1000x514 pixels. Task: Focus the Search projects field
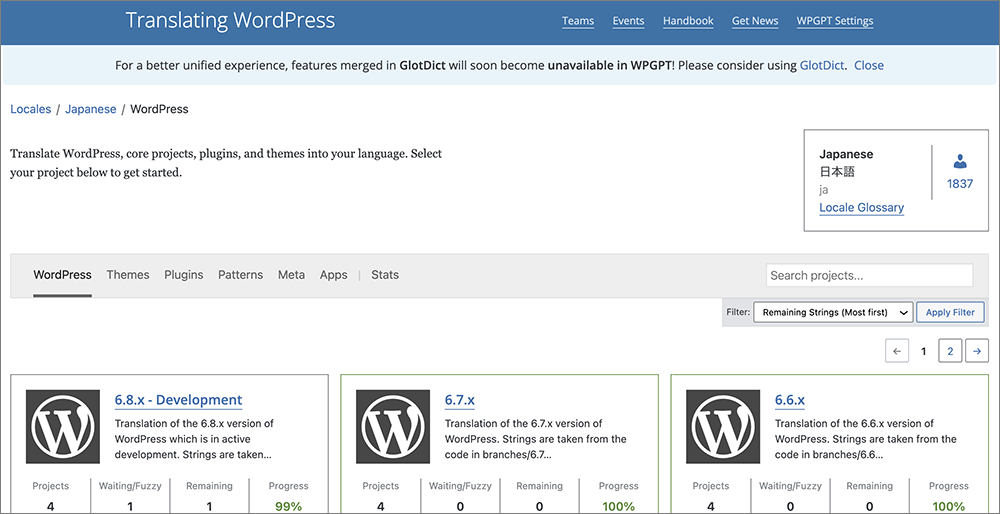[869, 275]
